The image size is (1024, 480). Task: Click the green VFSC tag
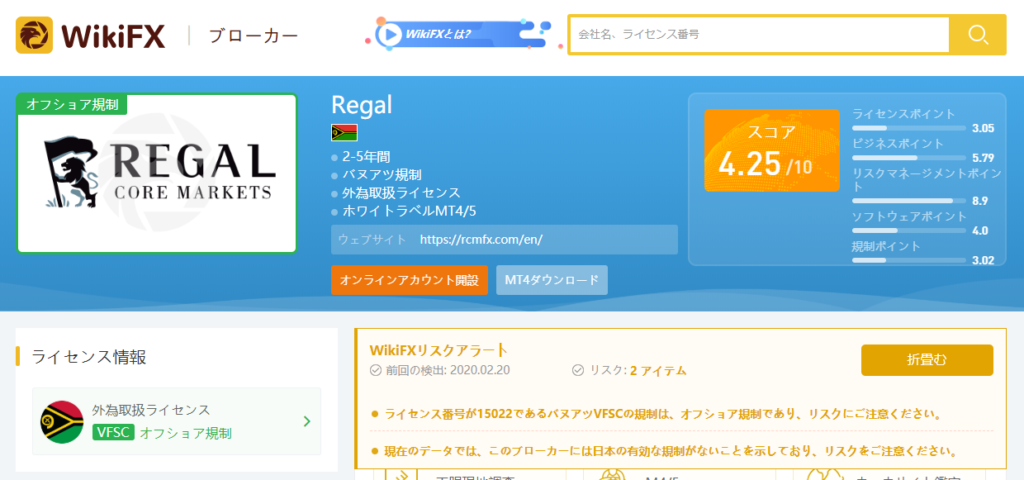pyautogui.click(x=114, y=432)
